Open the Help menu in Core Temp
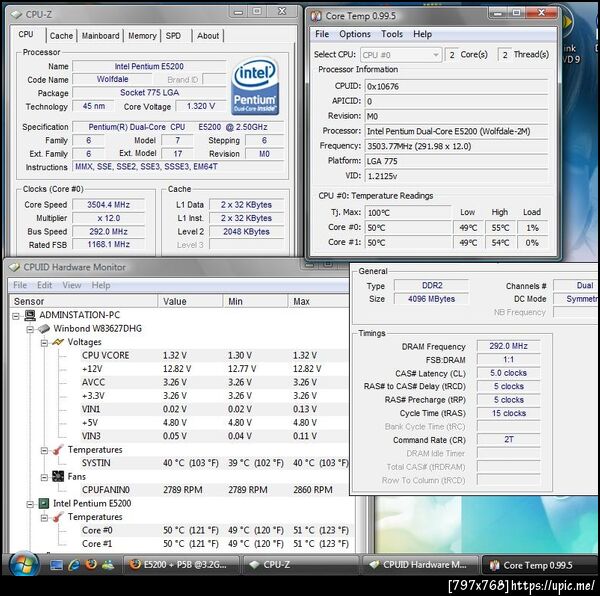The height and width of the screenshot is (596, 600). click(x=422, y=34)
